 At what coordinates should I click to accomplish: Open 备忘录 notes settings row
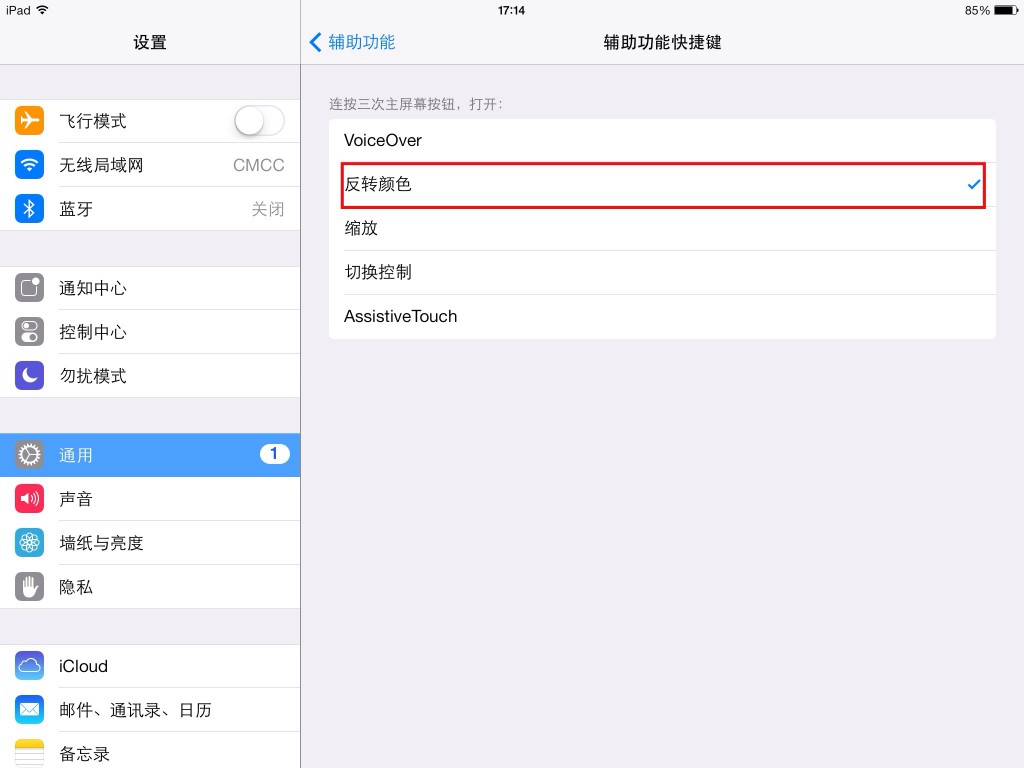(150, 751)
